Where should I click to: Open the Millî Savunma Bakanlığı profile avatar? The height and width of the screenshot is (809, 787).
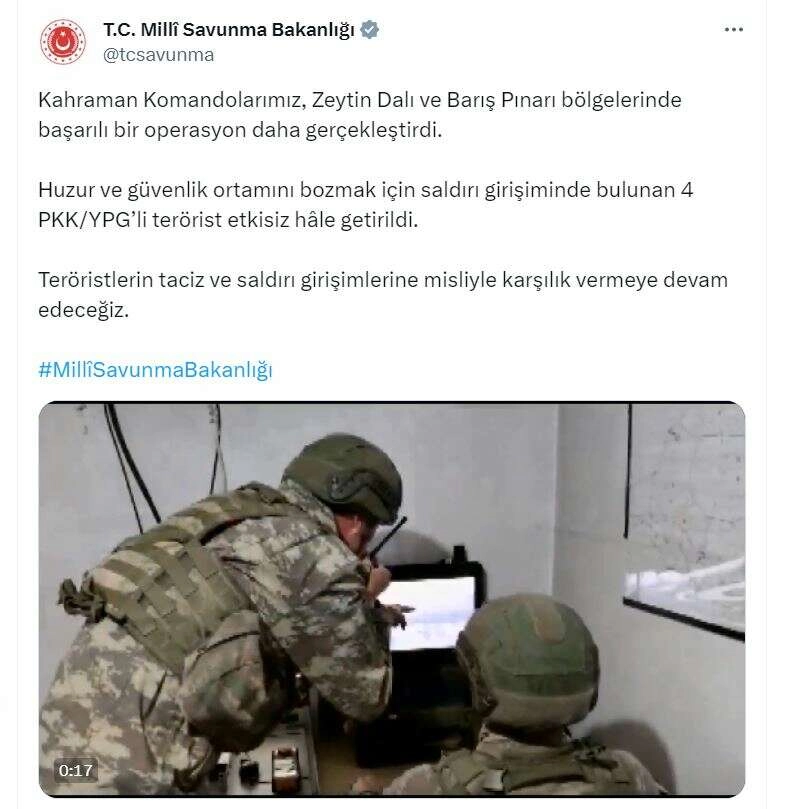[x=62, y=42]
